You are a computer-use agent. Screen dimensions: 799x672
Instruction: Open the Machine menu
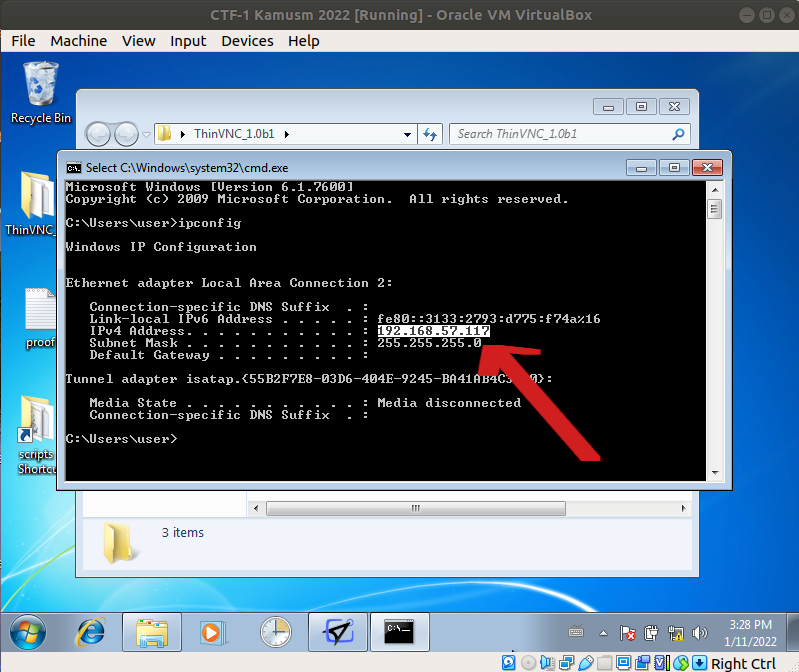78,41
